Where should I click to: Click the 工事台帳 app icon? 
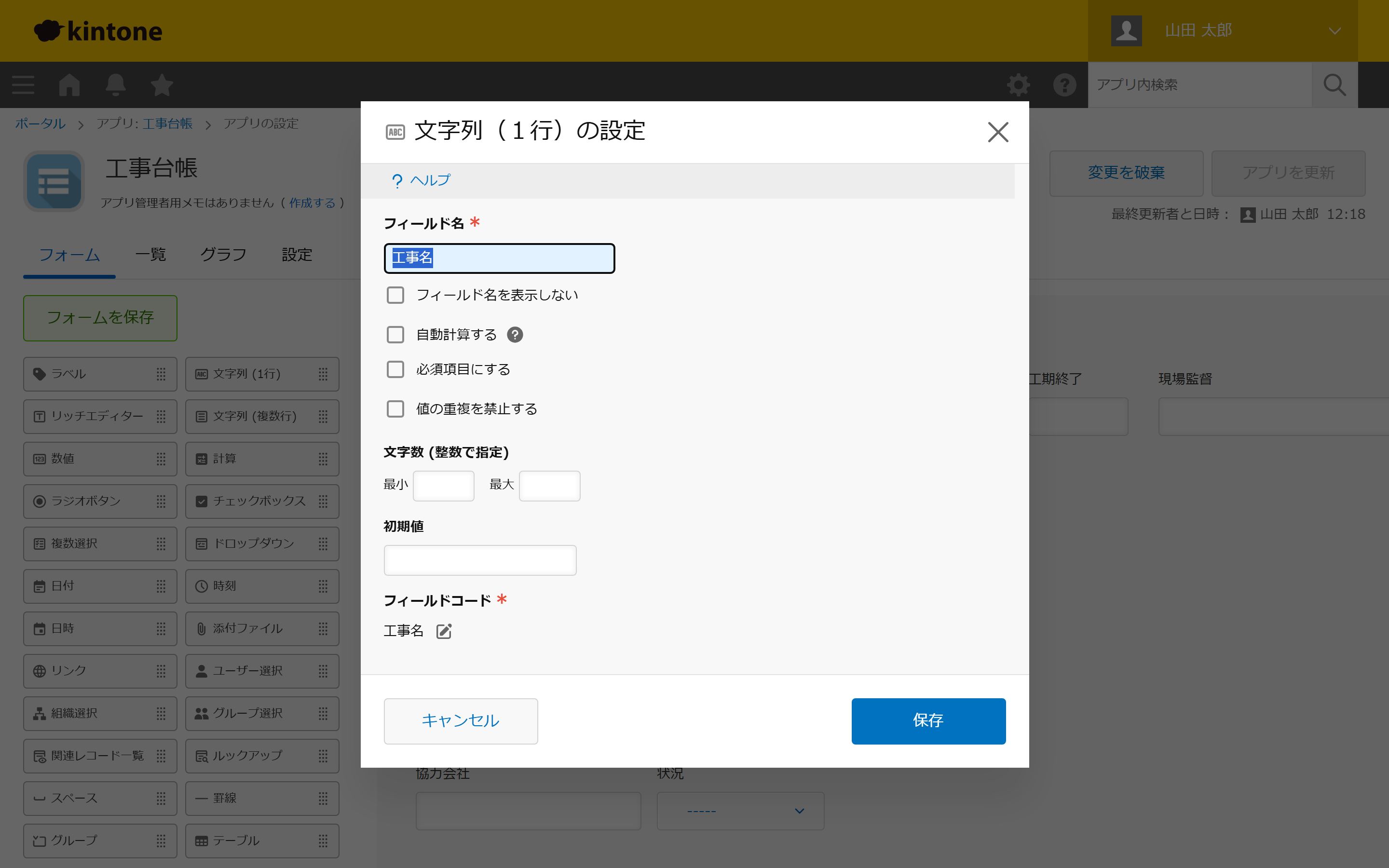[x=54, y=181]
